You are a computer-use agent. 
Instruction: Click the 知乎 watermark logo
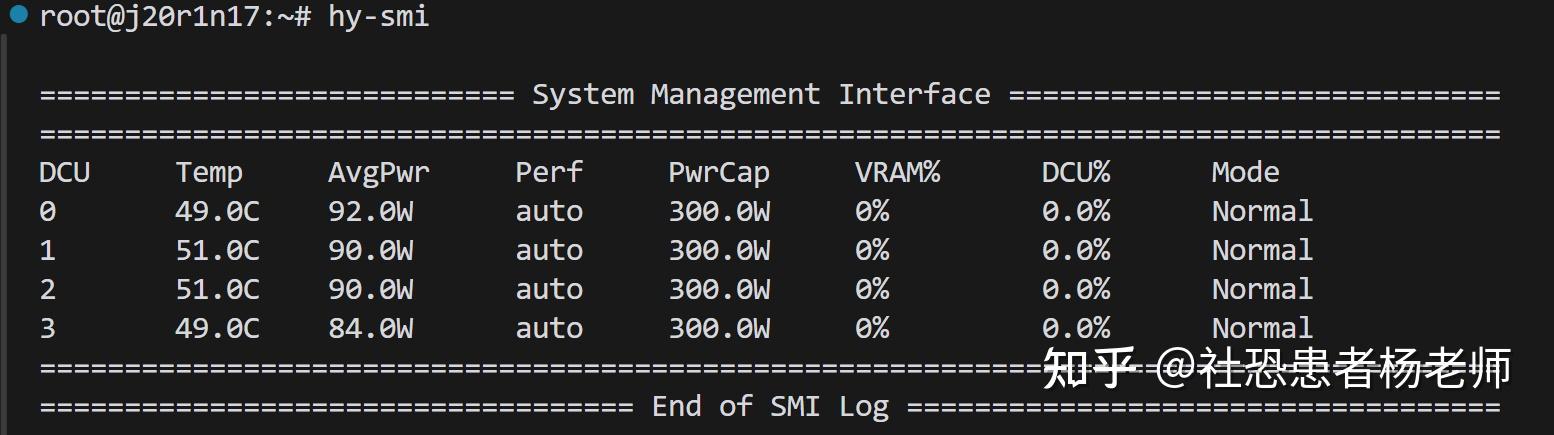[1090, 368]
